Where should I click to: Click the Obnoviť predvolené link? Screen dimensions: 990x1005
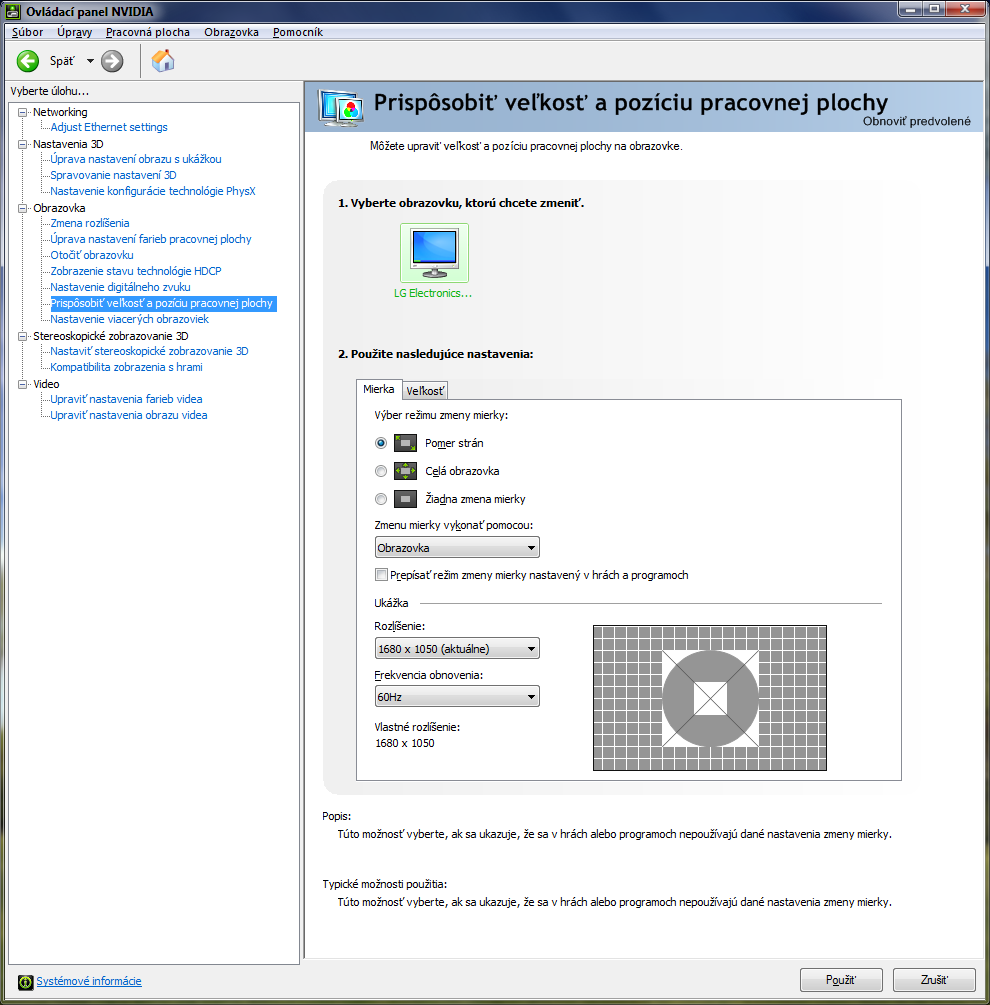(x=916, y=121)
